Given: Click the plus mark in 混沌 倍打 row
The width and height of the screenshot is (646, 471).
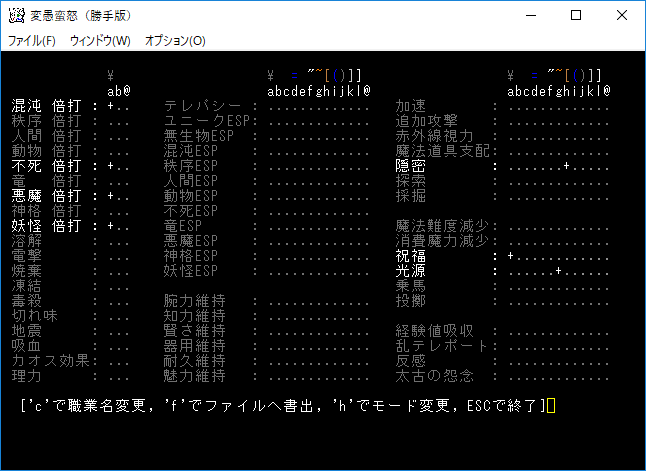Looking at the screenshot, I should coord(110,106).
